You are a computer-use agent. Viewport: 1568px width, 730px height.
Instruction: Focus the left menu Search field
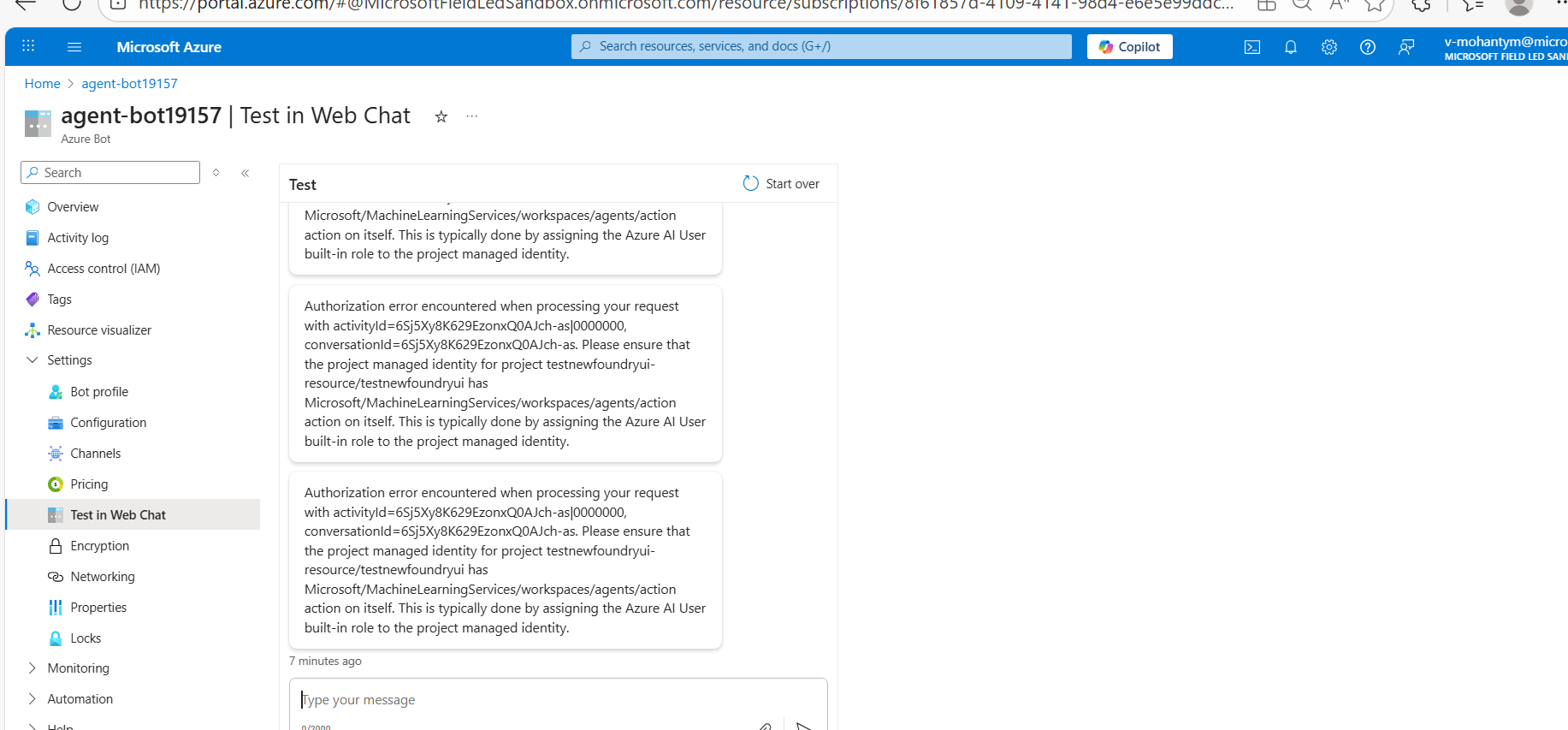click(110, 173)
